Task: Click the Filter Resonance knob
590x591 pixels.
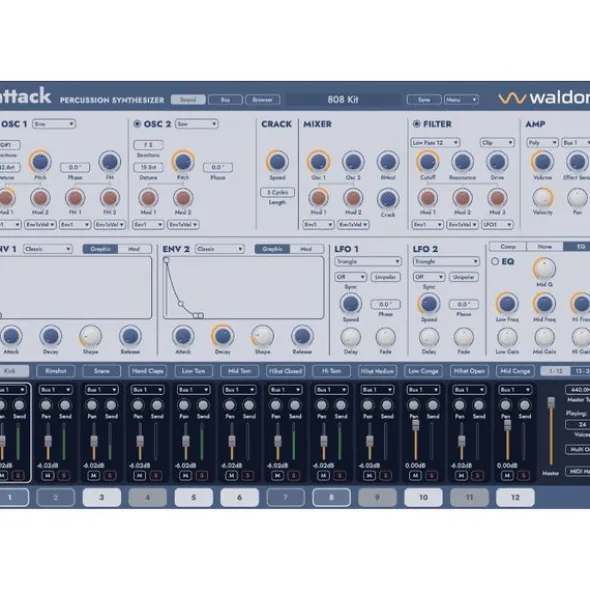Action: (x=462, y=161)
